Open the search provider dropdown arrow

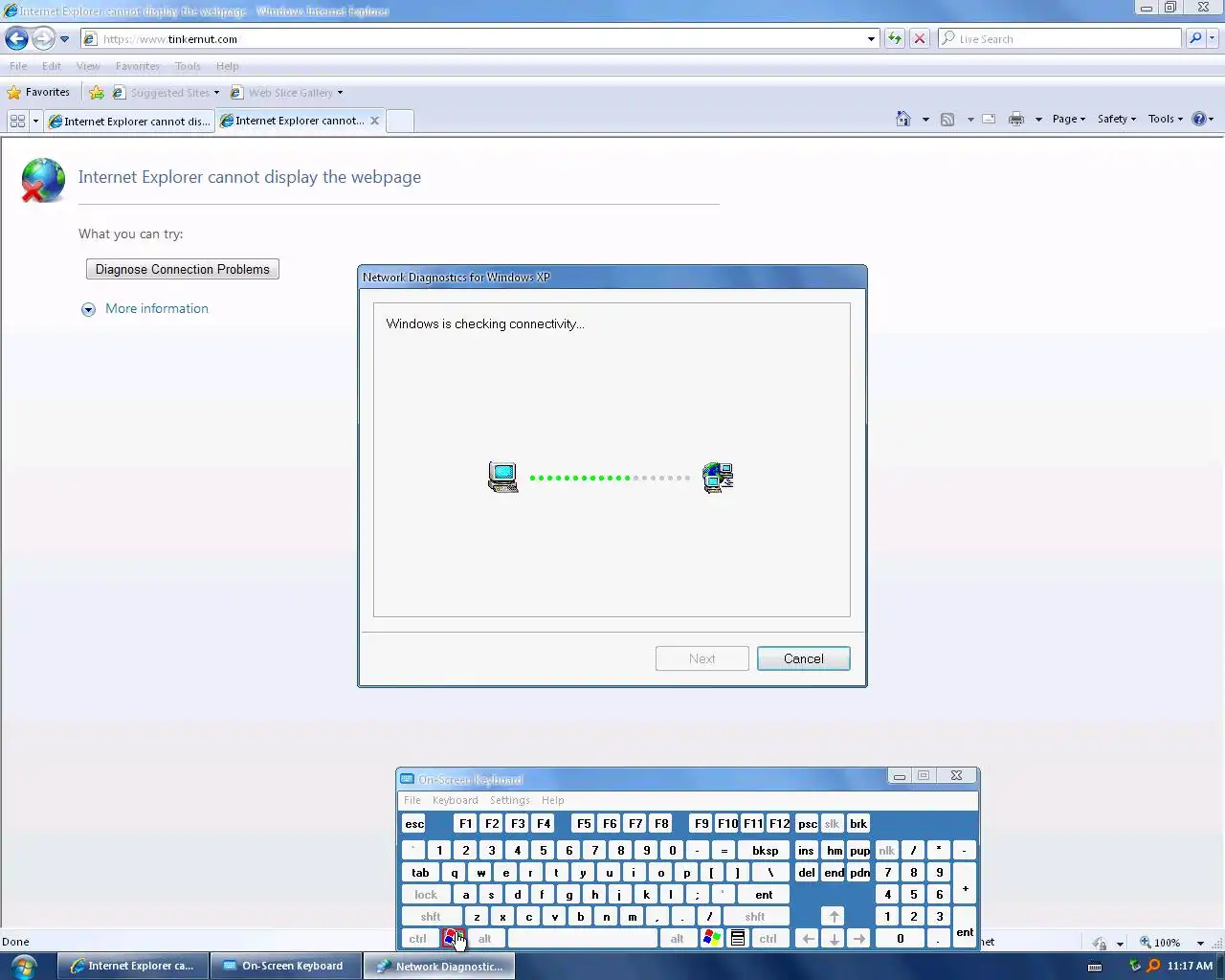1213,39
